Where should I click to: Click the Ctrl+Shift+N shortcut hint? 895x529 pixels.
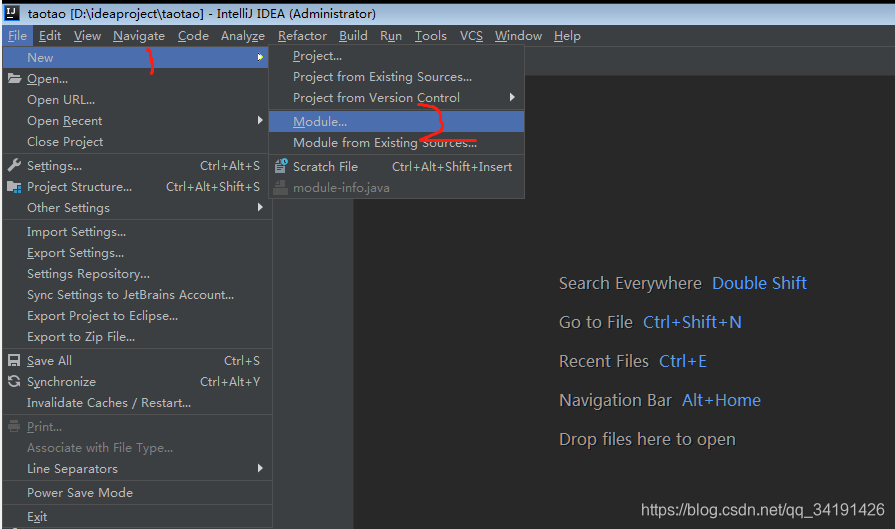click(x=692, y=322)
